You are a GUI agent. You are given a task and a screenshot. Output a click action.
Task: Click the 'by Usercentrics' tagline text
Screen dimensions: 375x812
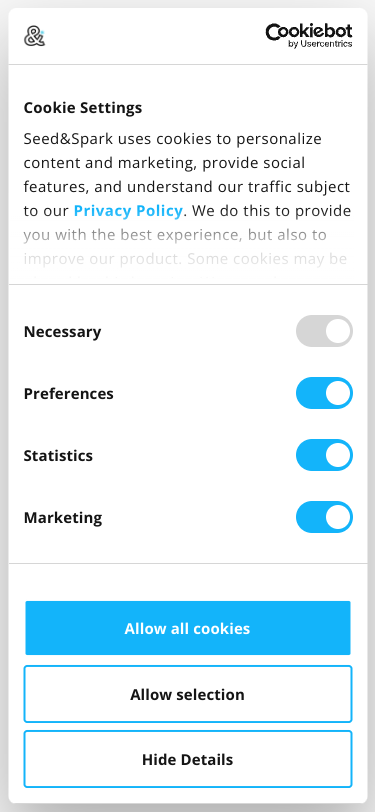320,44
